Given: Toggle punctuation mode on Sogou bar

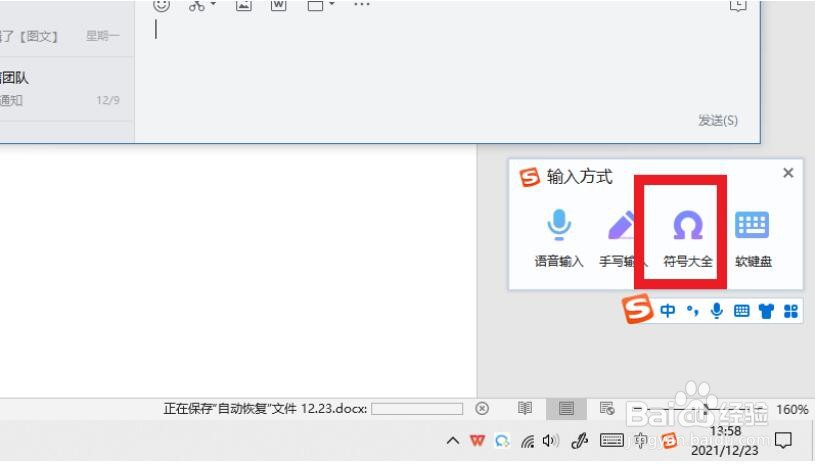Looking at the screenshot, I should 692,311.
